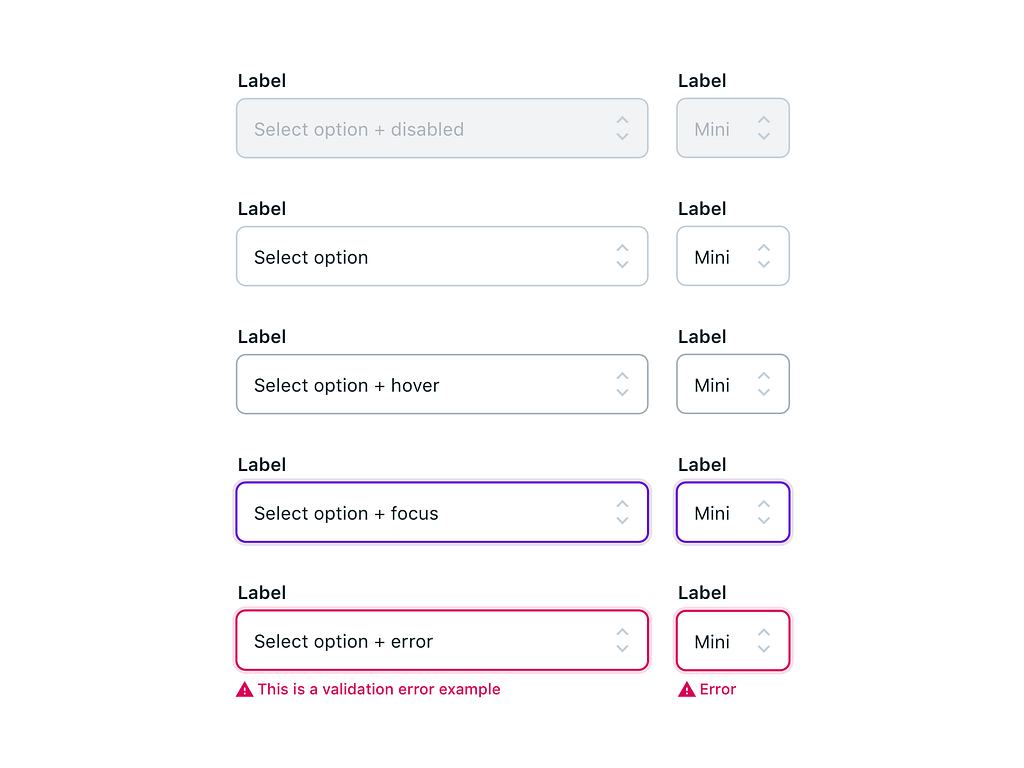Click the chevrons in the error state select
Image resolution: width=1024 pixels, height=768 pixels.
coord(621,640)
